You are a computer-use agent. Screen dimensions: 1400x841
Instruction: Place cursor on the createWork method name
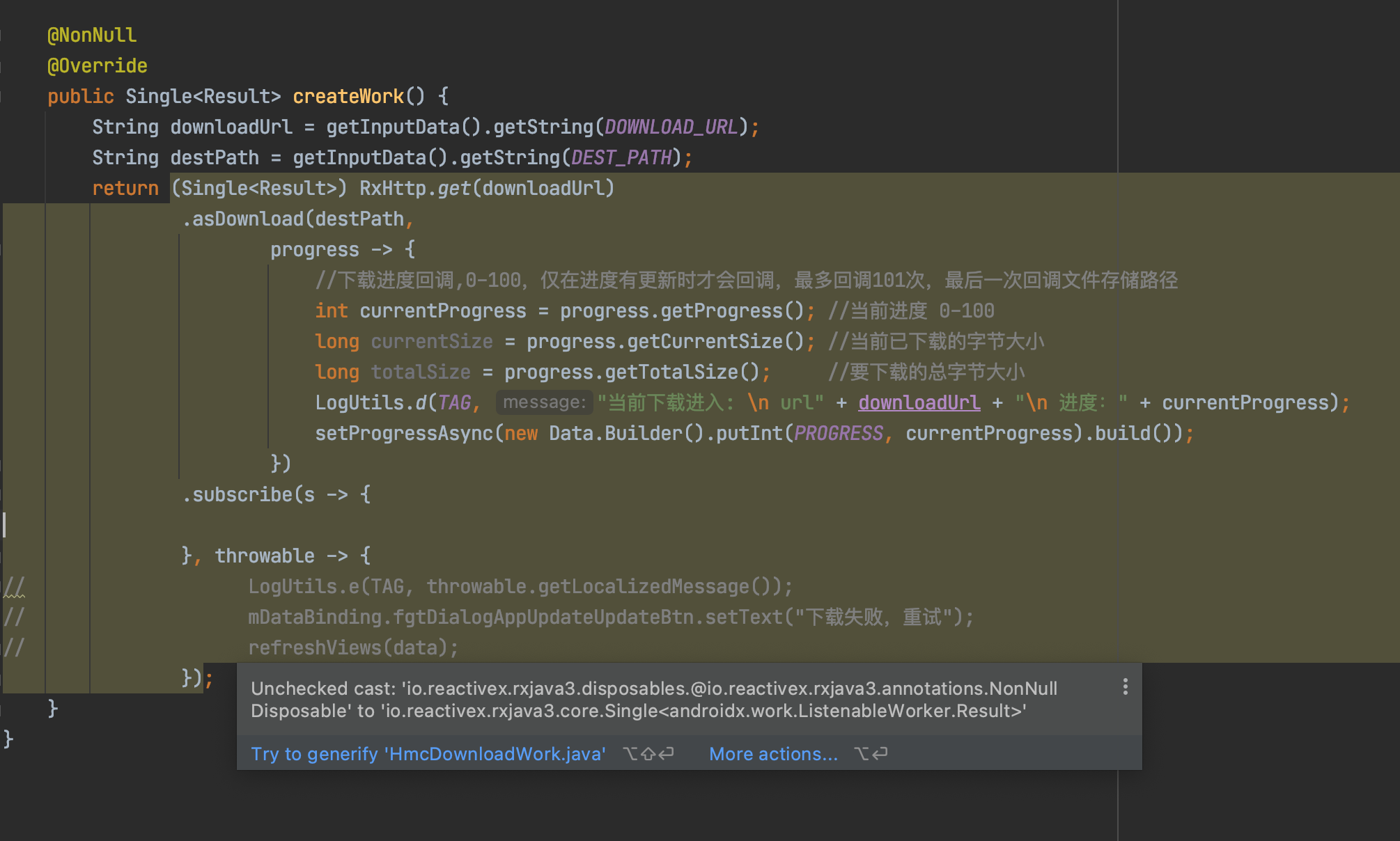tap(348, 95)
